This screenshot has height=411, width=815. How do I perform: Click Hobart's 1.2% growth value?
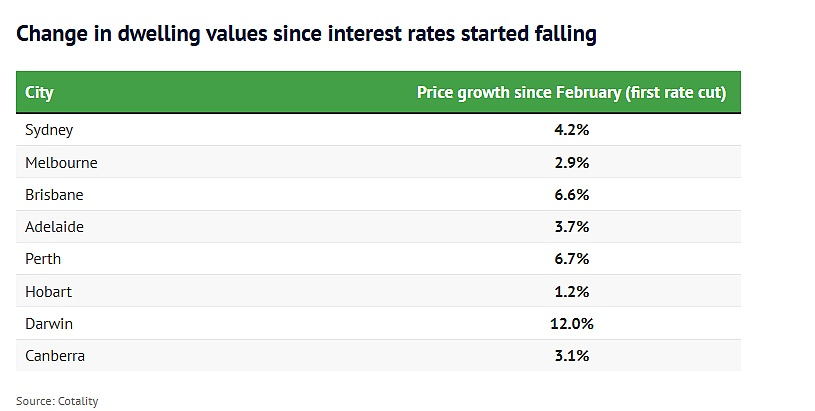click(572, 291)
